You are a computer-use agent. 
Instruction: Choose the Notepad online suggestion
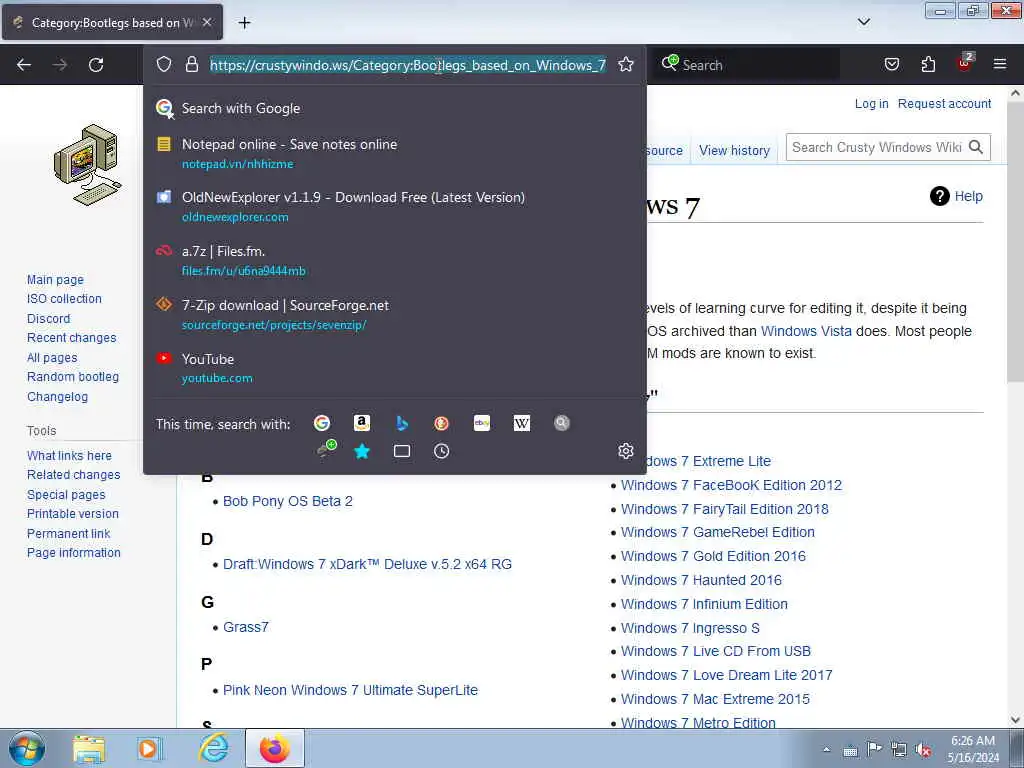coord(394,153)
